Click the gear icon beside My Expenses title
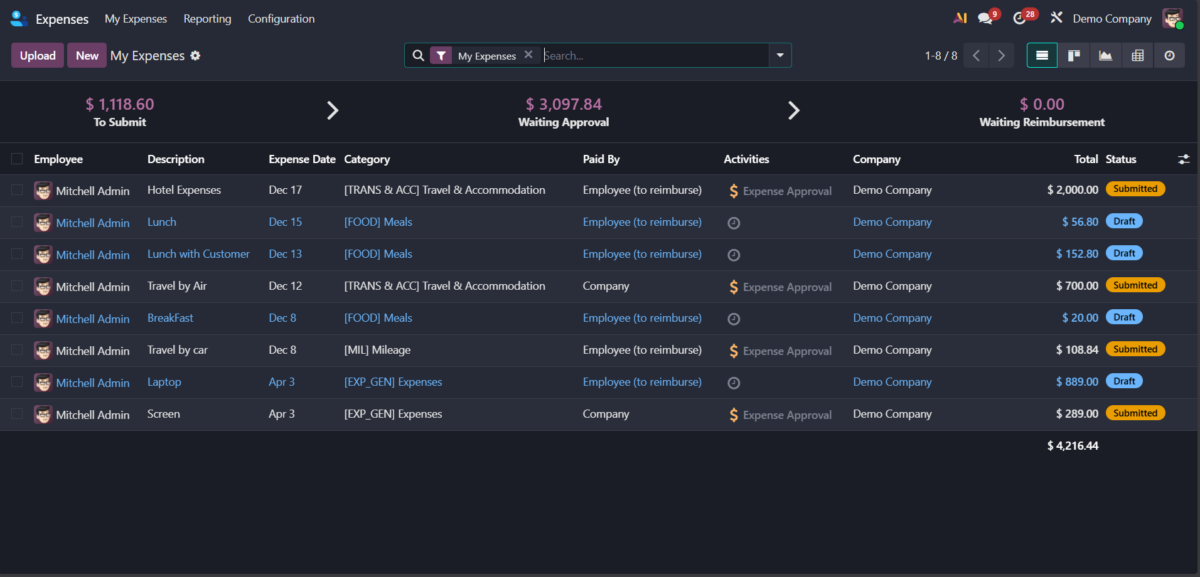Image resolution: width=1200 pixels, height=577 pixels. click(x=195, y=56)
